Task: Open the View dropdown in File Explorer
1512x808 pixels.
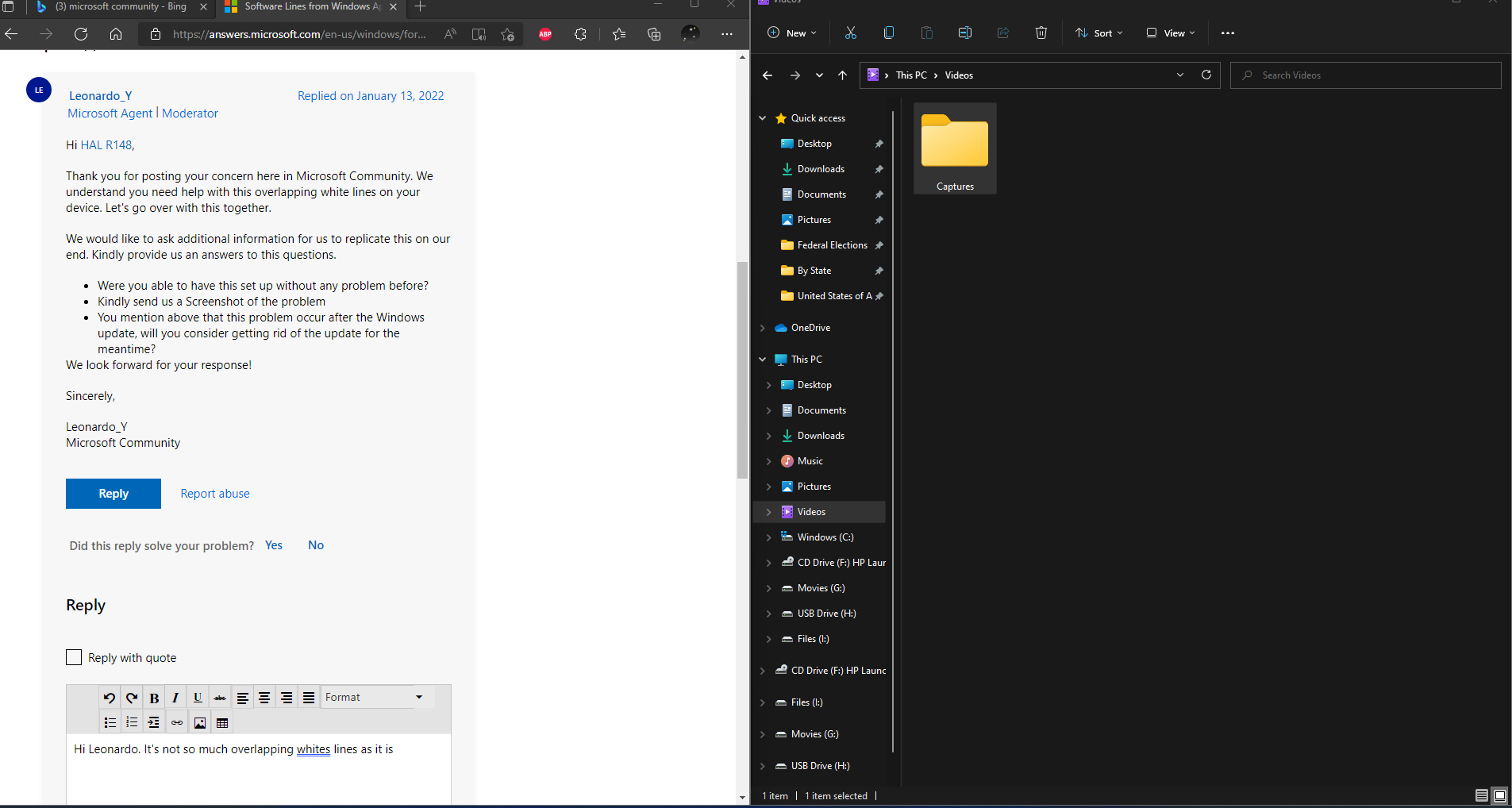Action: 1171,33
